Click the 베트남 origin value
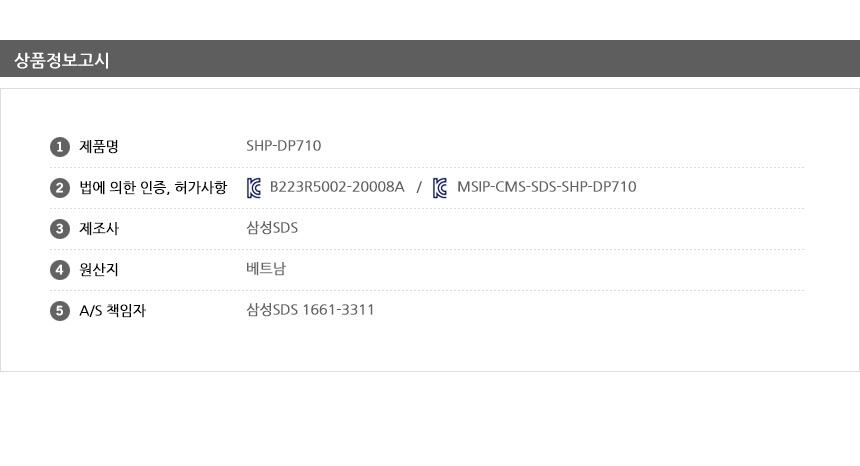860x466 pixels. [266, 270]
